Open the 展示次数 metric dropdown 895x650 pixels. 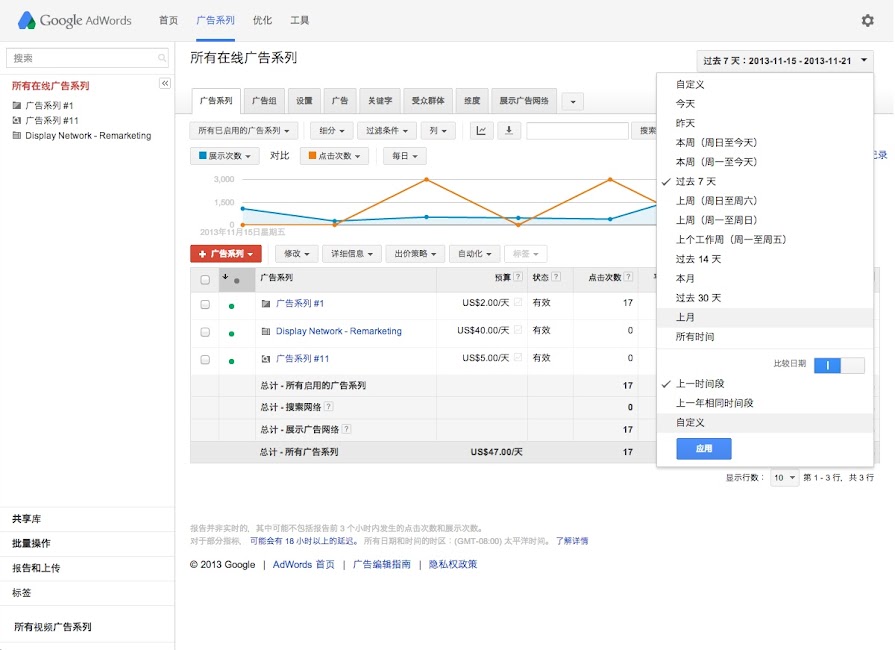[225, 156]
